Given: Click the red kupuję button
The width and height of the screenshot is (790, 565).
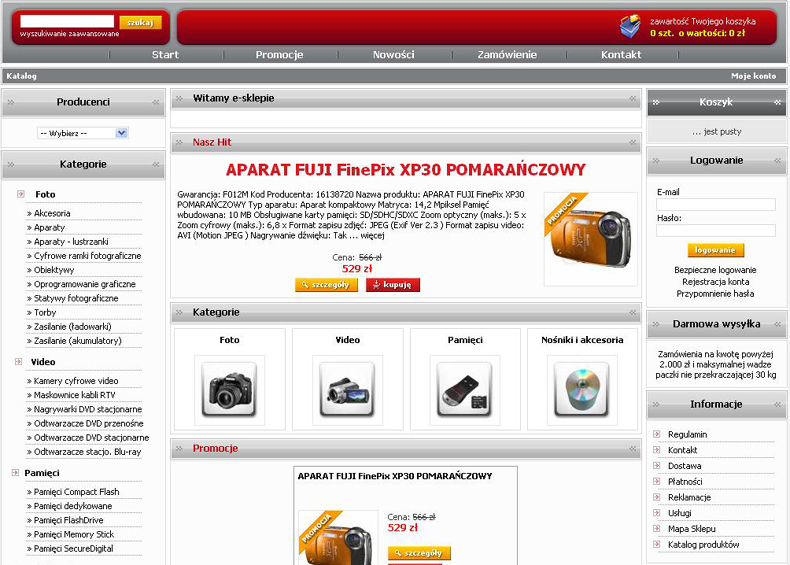Looking at the screenshot, I should click(x=392, y=285).
